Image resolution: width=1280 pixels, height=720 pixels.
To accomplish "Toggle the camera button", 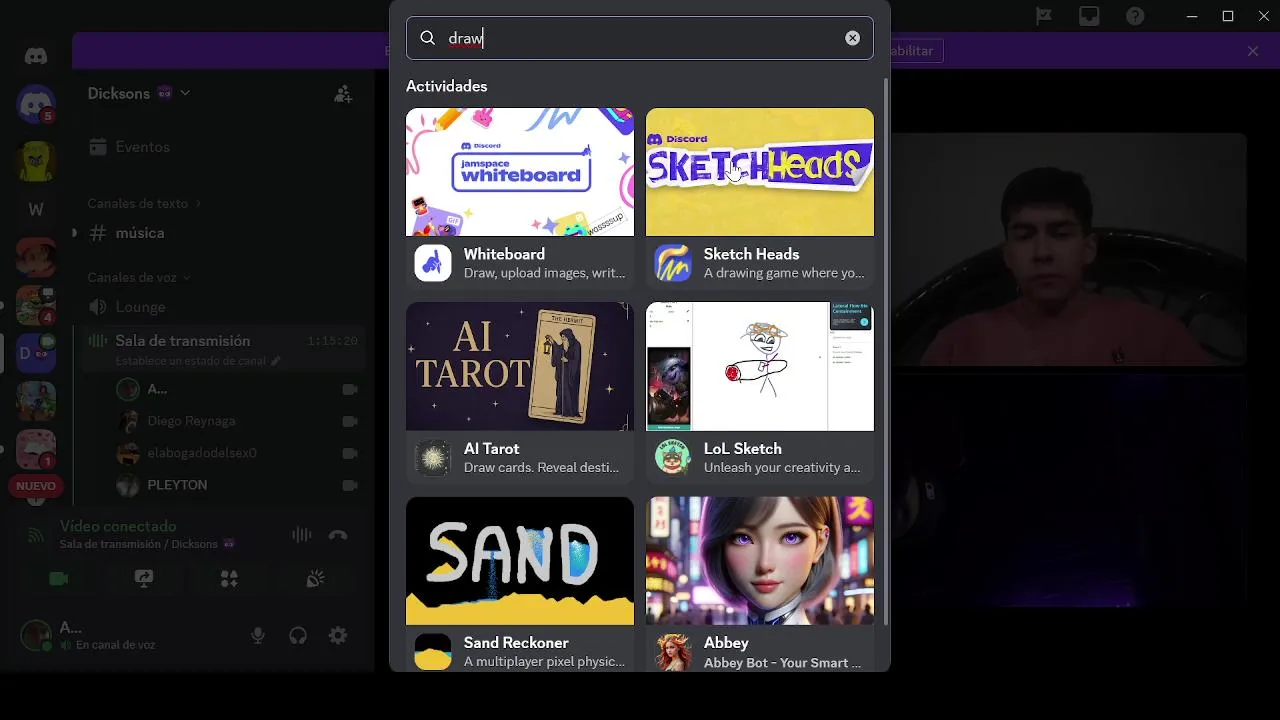I will click(x=58, y=579).
